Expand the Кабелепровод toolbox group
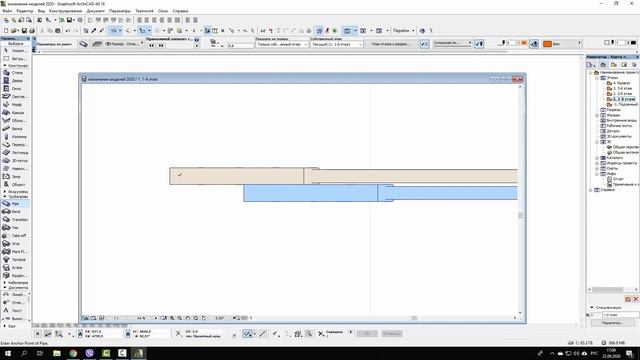Viewport: 640px width, 360px height. pyautogui.click(x=5, y=282)
